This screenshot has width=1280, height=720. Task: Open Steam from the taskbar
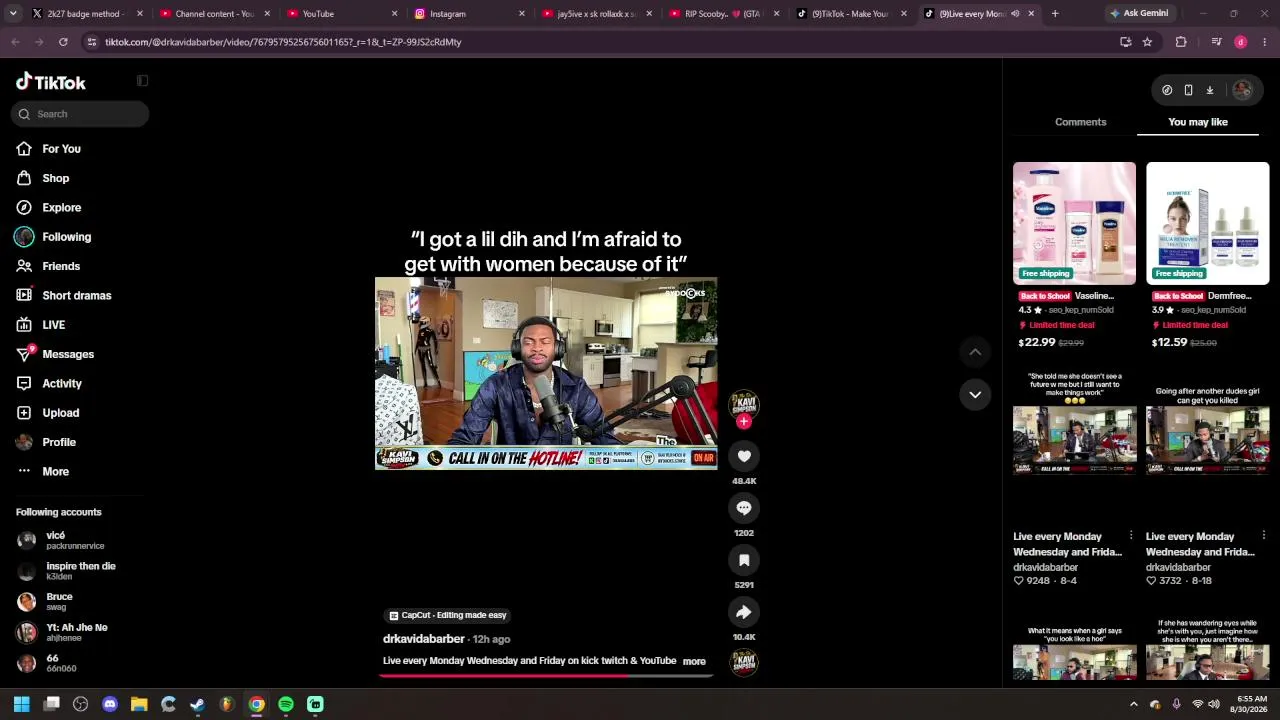pos(198,704)
